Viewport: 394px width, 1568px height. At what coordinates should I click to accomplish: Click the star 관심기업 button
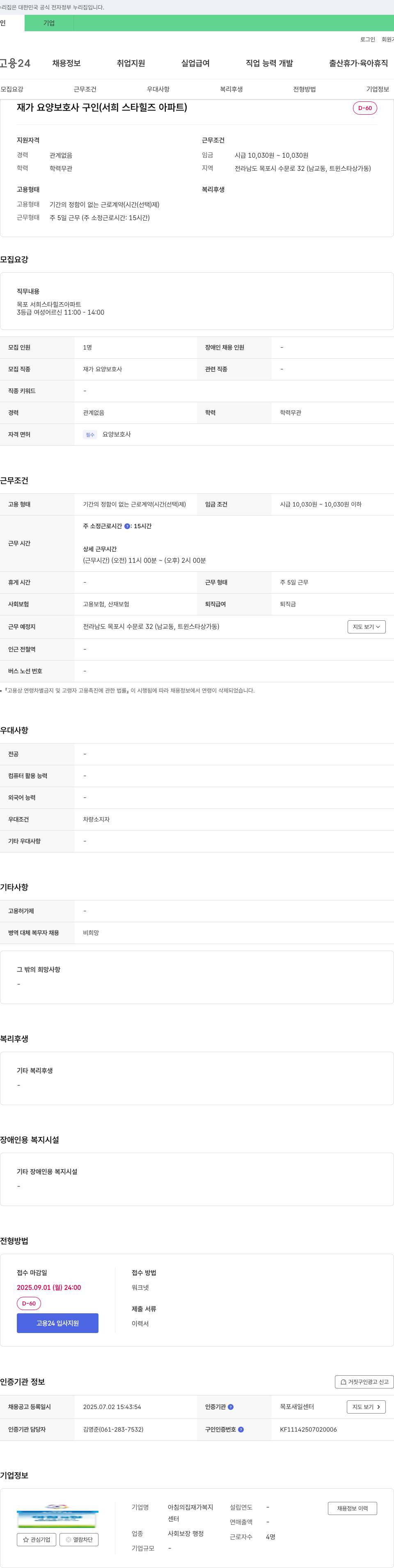tap(37, 1539)
